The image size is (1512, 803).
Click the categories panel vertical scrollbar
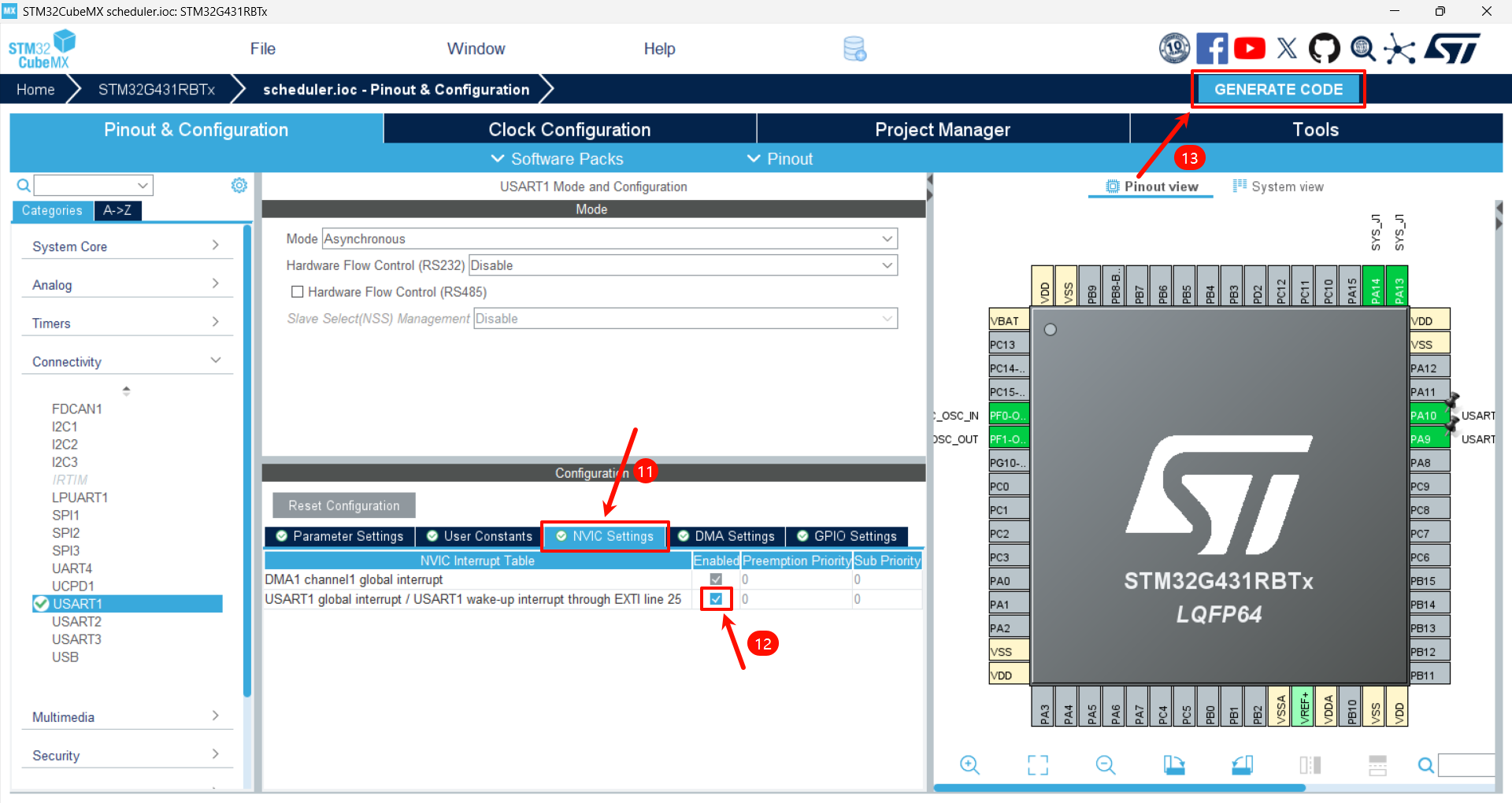247,461
